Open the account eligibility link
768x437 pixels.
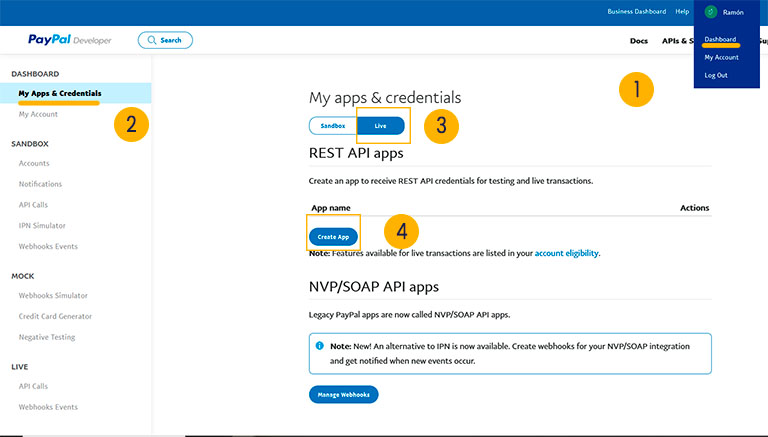[566, 253]
